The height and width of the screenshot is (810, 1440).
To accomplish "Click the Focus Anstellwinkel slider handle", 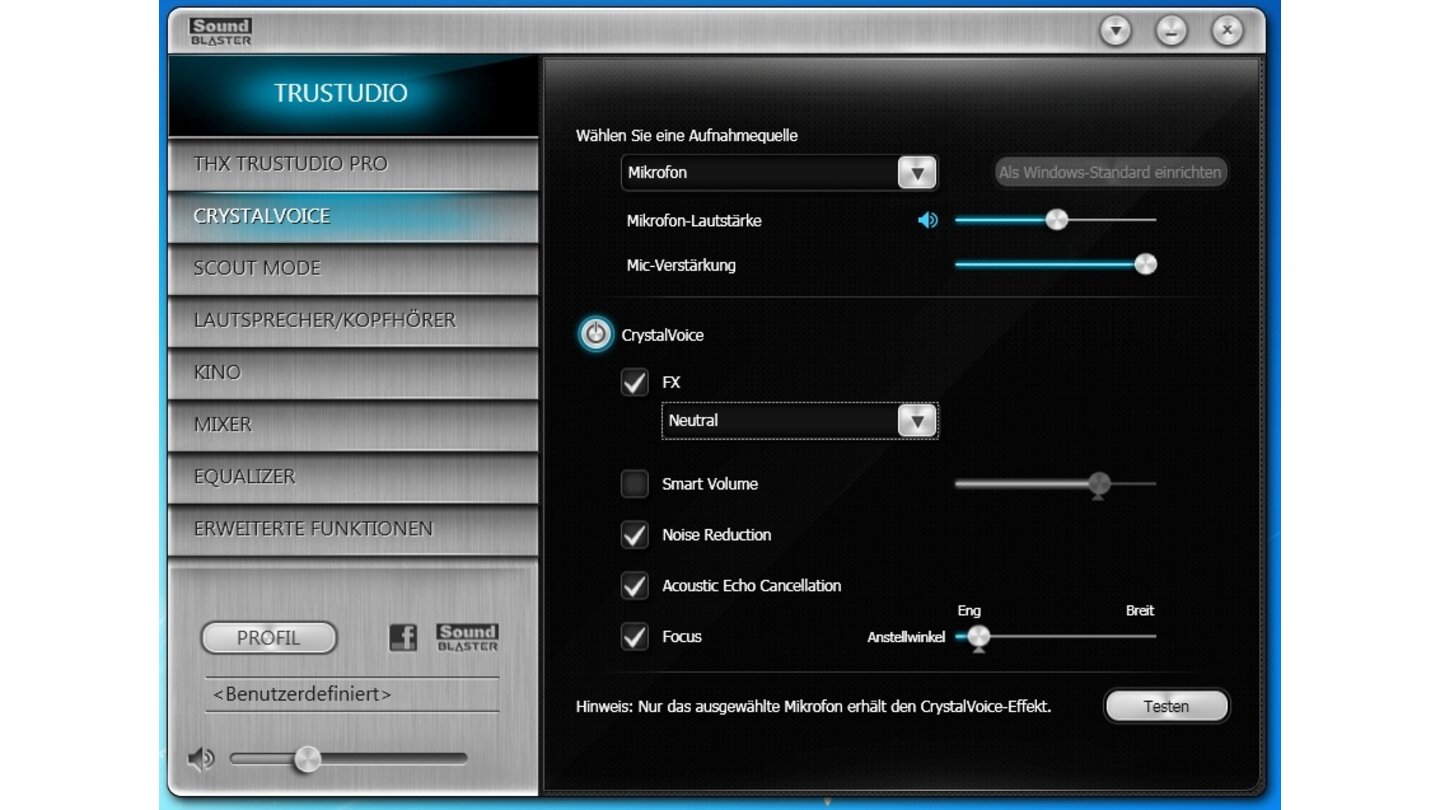I will click(x=979, y=637).
